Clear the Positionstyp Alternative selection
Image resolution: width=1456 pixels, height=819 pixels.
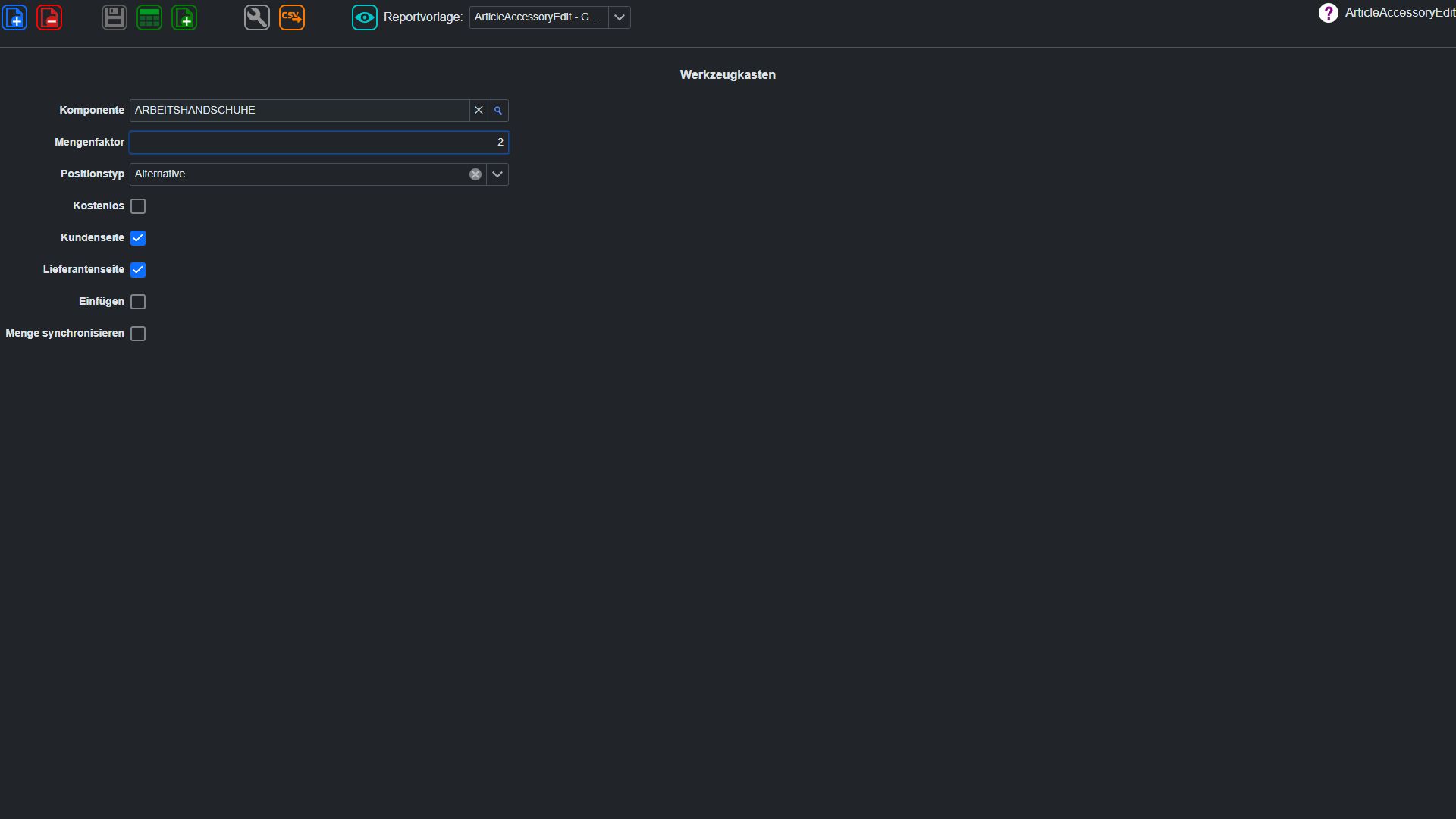point(475,174)
